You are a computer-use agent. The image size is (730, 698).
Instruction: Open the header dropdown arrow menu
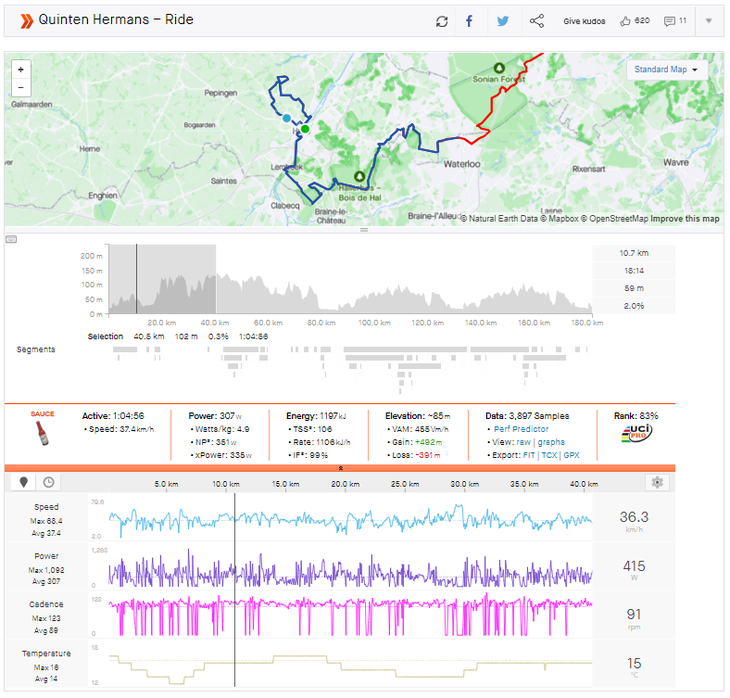708,21
